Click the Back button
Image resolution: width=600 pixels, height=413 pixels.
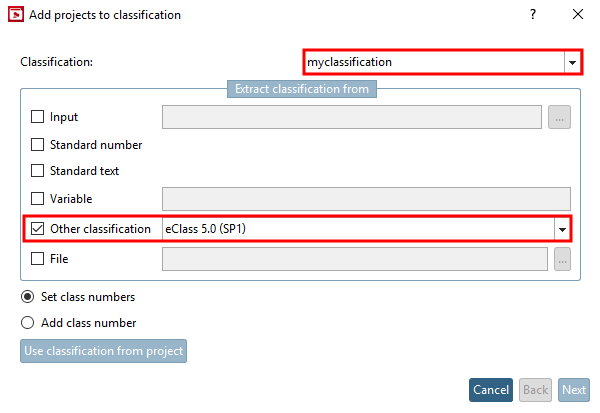(x=536, y=390)
